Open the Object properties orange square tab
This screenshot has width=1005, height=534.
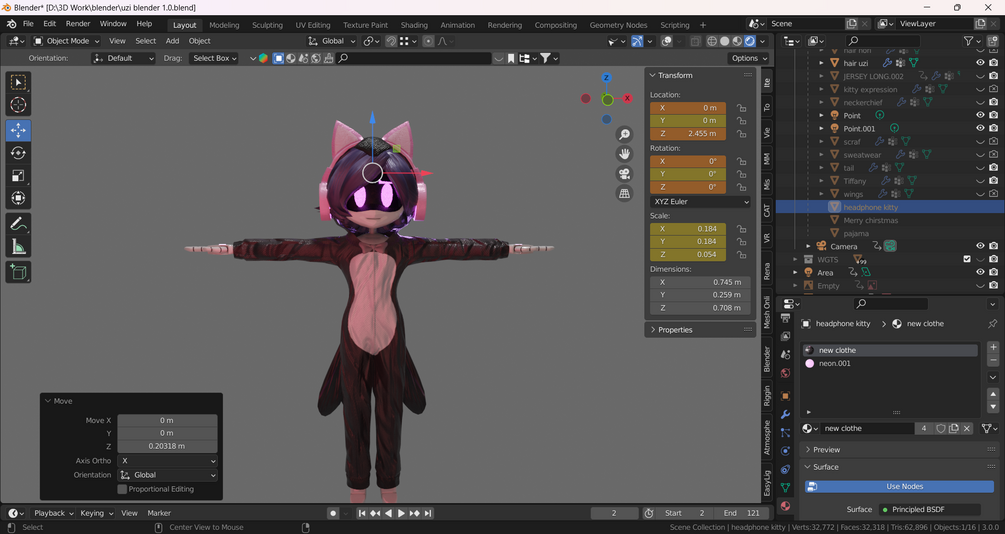[785, 396]
